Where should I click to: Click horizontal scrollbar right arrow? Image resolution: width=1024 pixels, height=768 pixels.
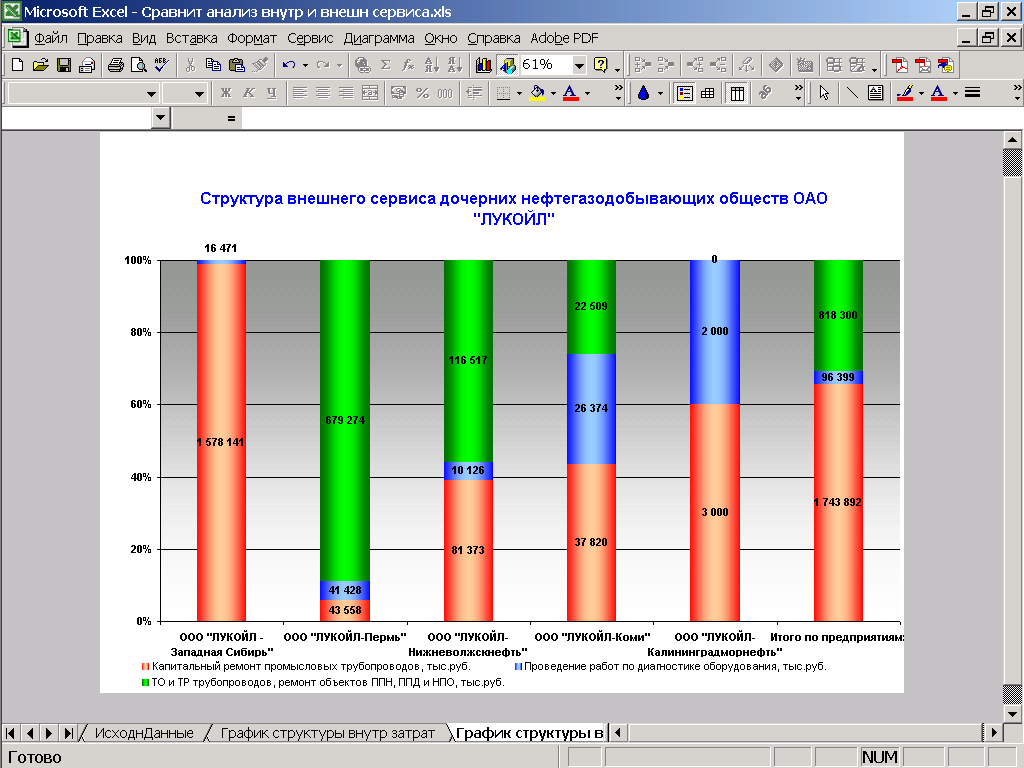tap(993, 733)
